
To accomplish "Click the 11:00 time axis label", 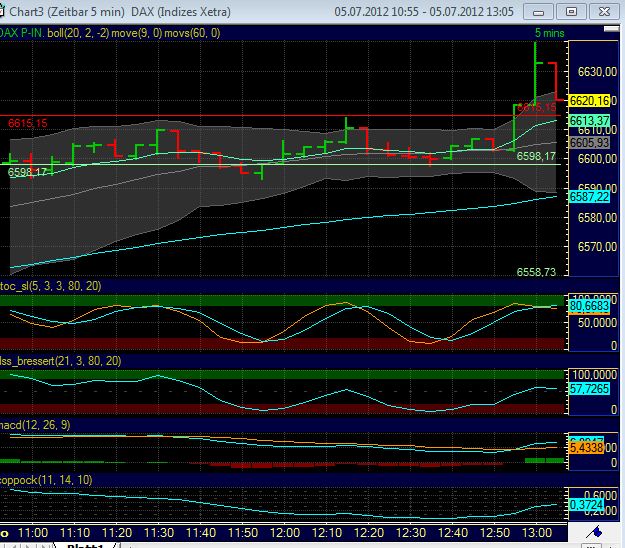I will [33, 533].
